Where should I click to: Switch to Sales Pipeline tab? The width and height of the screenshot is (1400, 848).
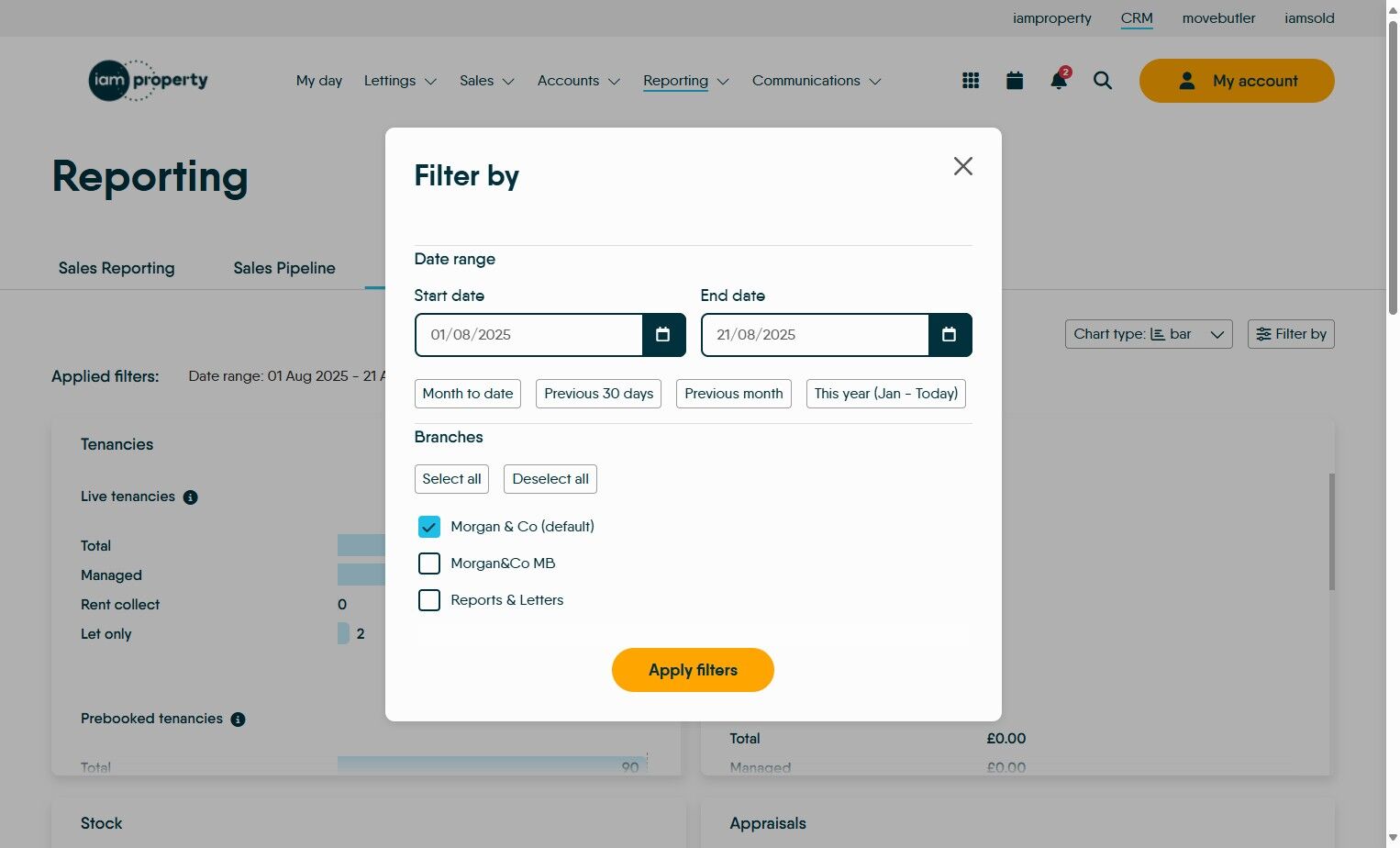click(x=284, y=268)
